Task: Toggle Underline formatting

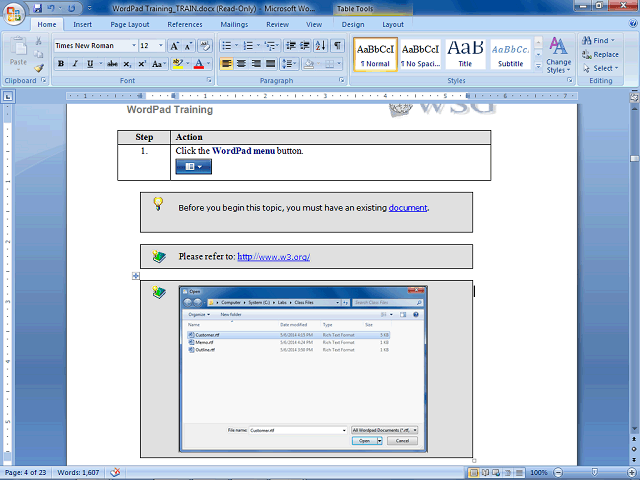Action: [90, 64]
